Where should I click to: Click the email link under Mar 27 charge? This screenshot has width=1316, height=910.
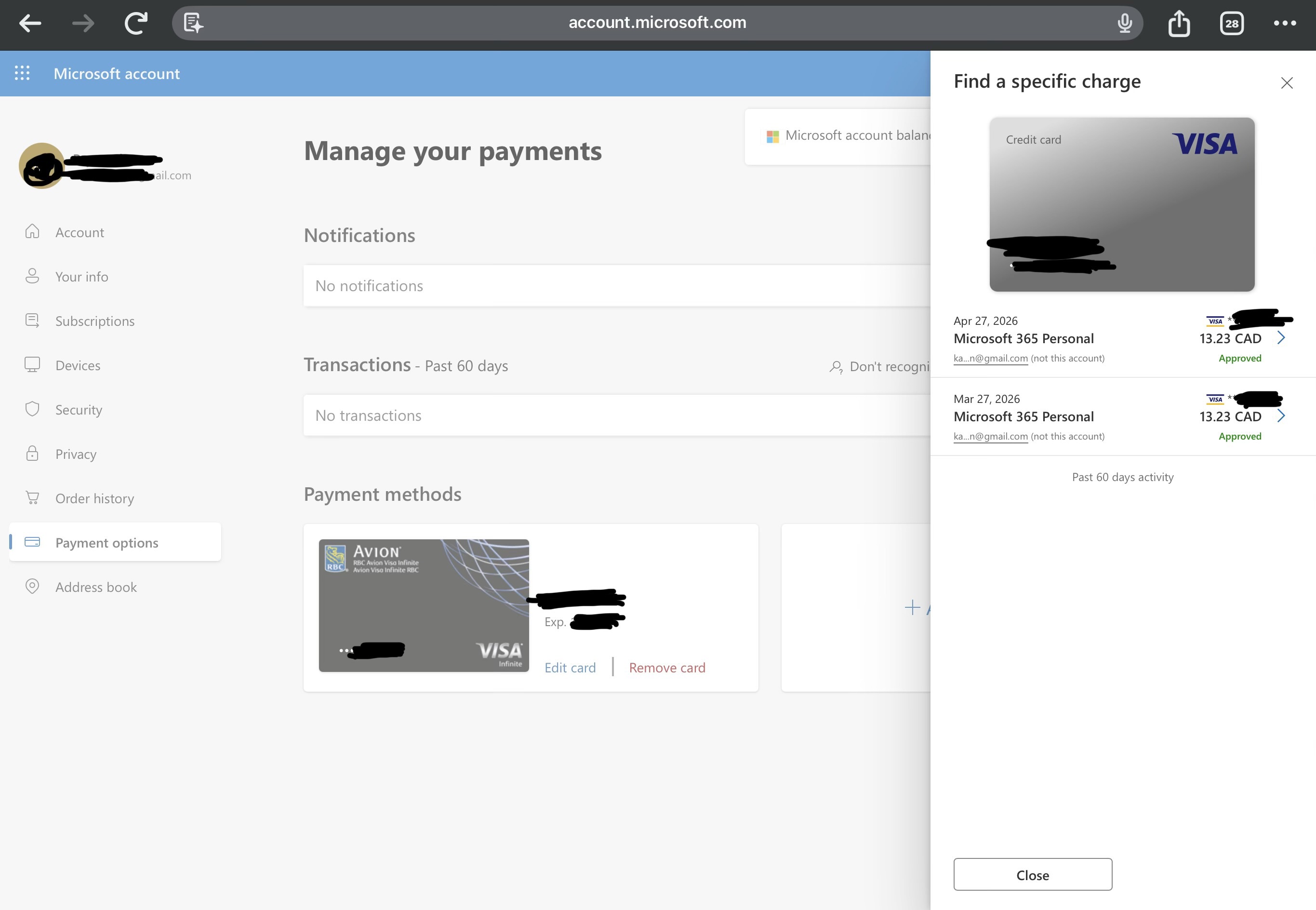click(991, 436)
